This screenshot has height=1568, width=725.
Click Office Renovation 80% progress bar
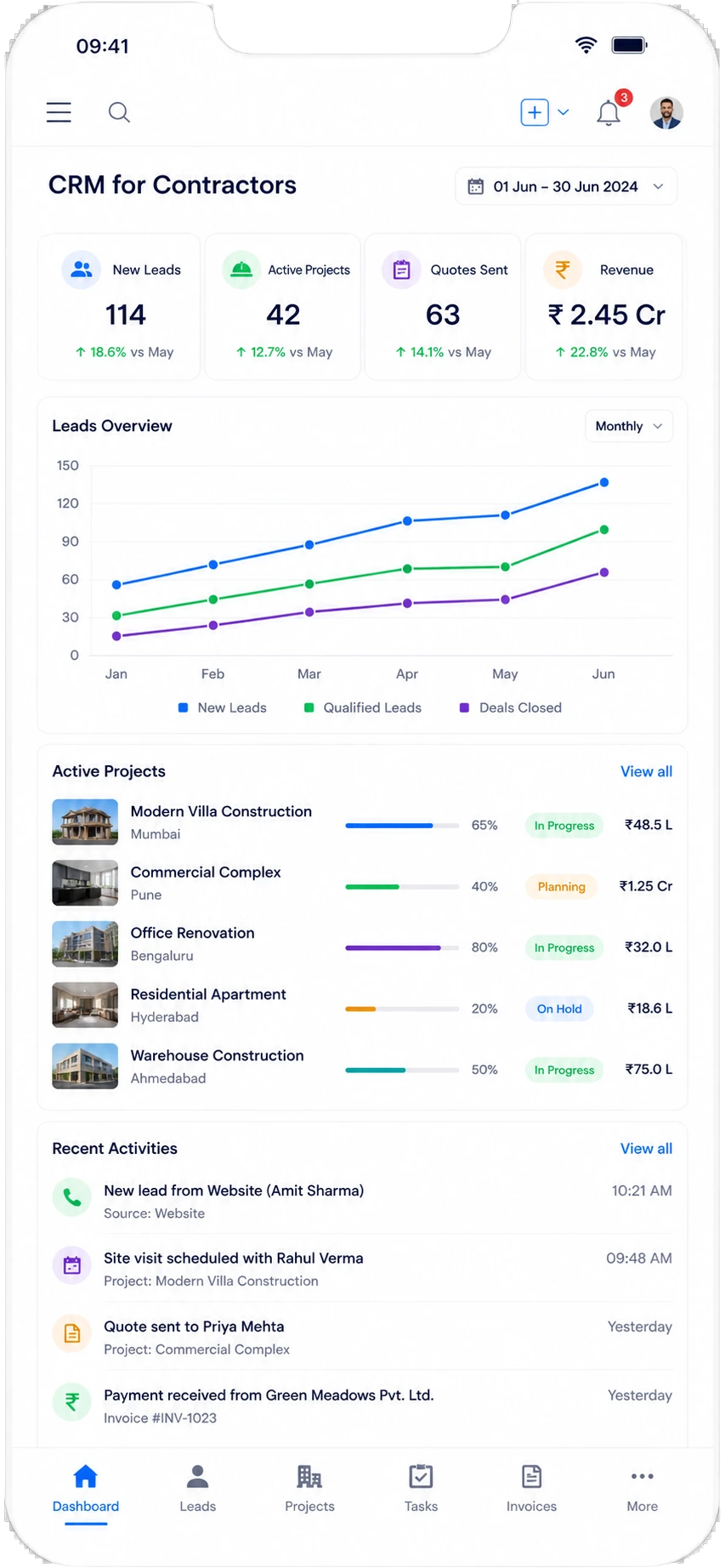[x=403, y=948]
